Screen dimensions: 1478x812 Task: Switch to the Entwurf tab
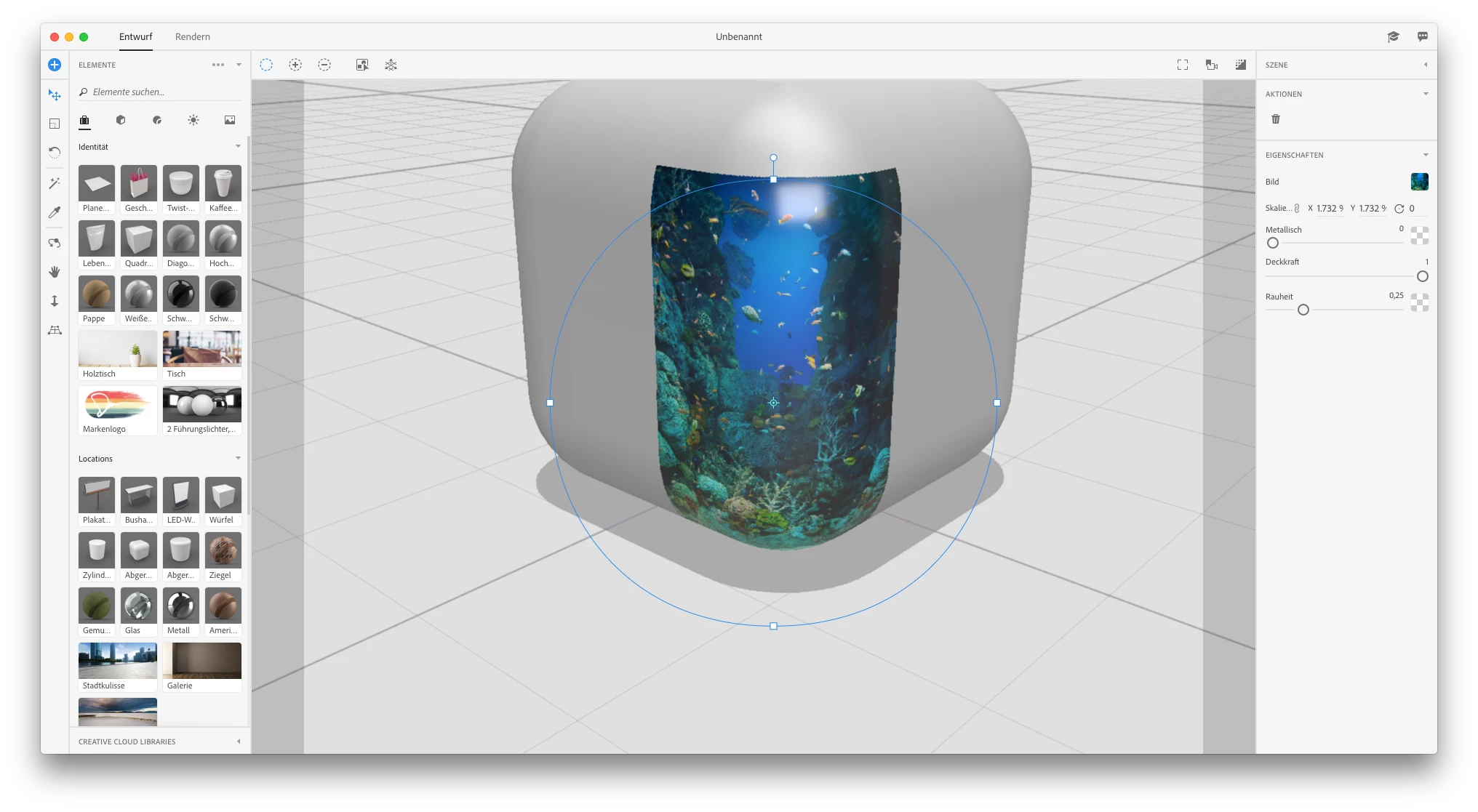pyautogui.click(x=136, y=36)
